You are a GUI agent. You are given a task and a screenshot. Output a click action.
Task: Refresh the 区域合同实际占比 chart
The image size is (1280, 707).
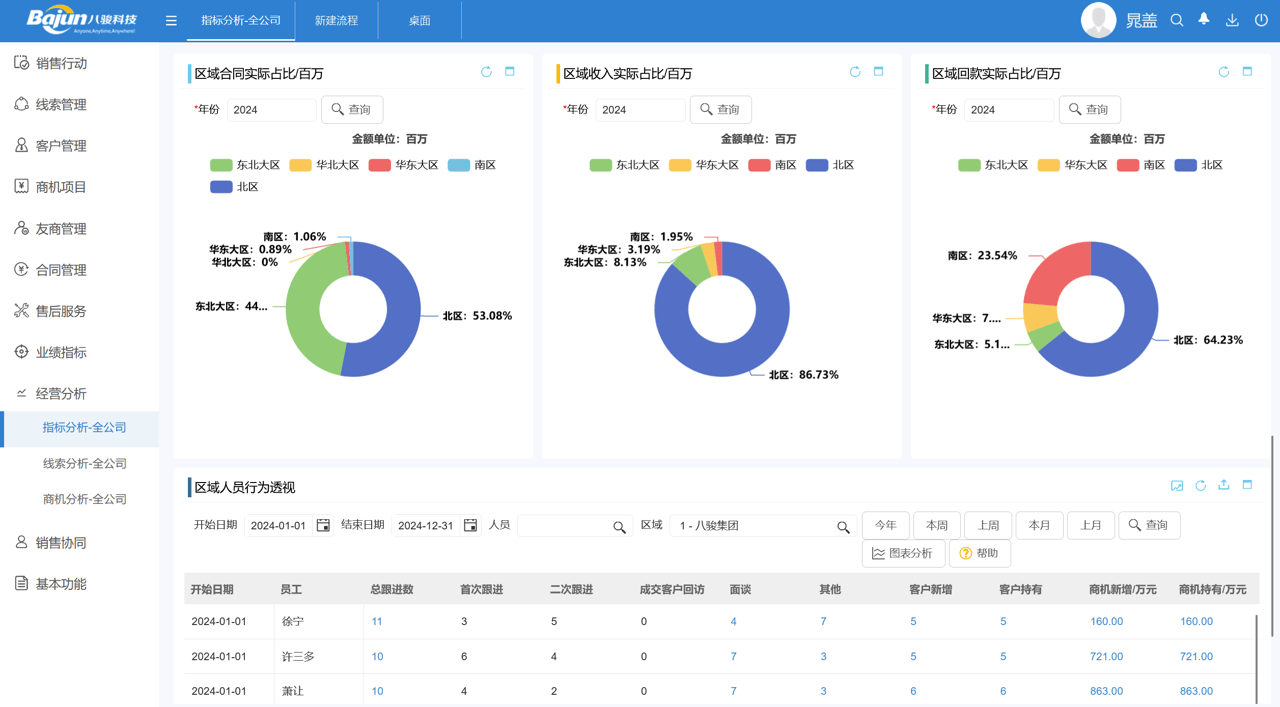[x=487, y=71]
